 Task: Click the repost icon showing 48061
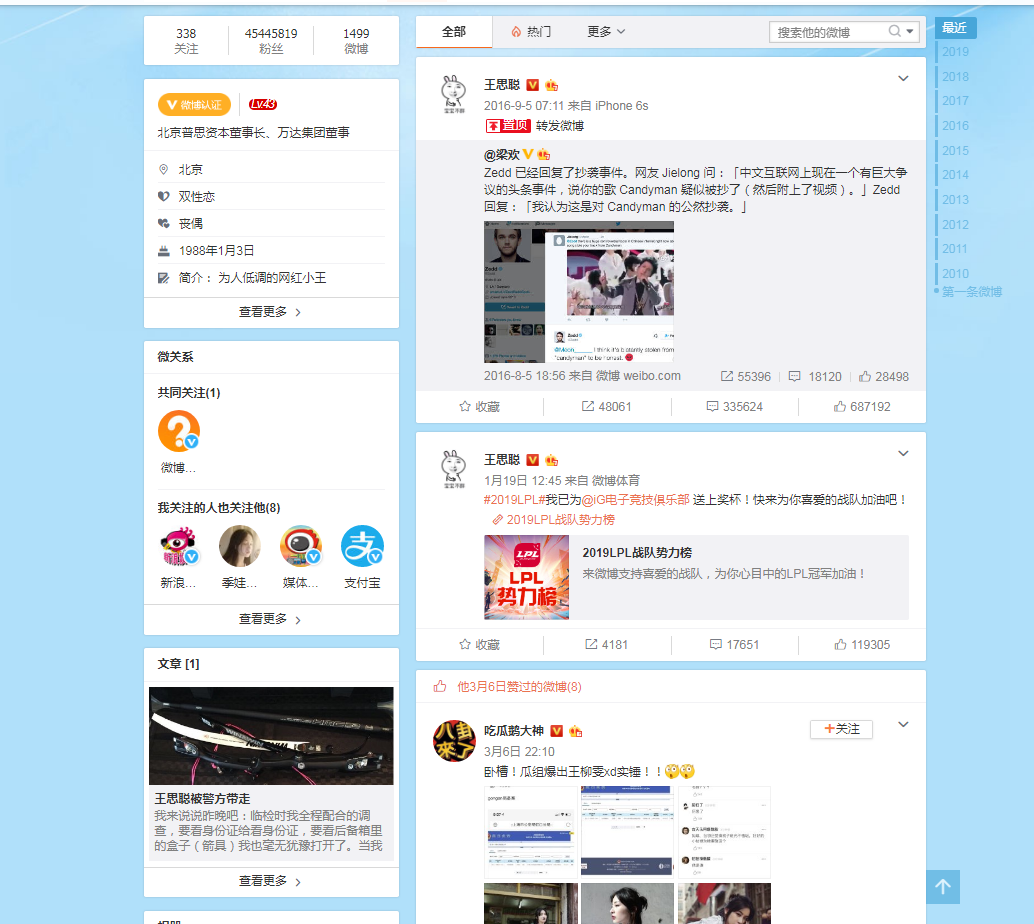coord(606,407)
